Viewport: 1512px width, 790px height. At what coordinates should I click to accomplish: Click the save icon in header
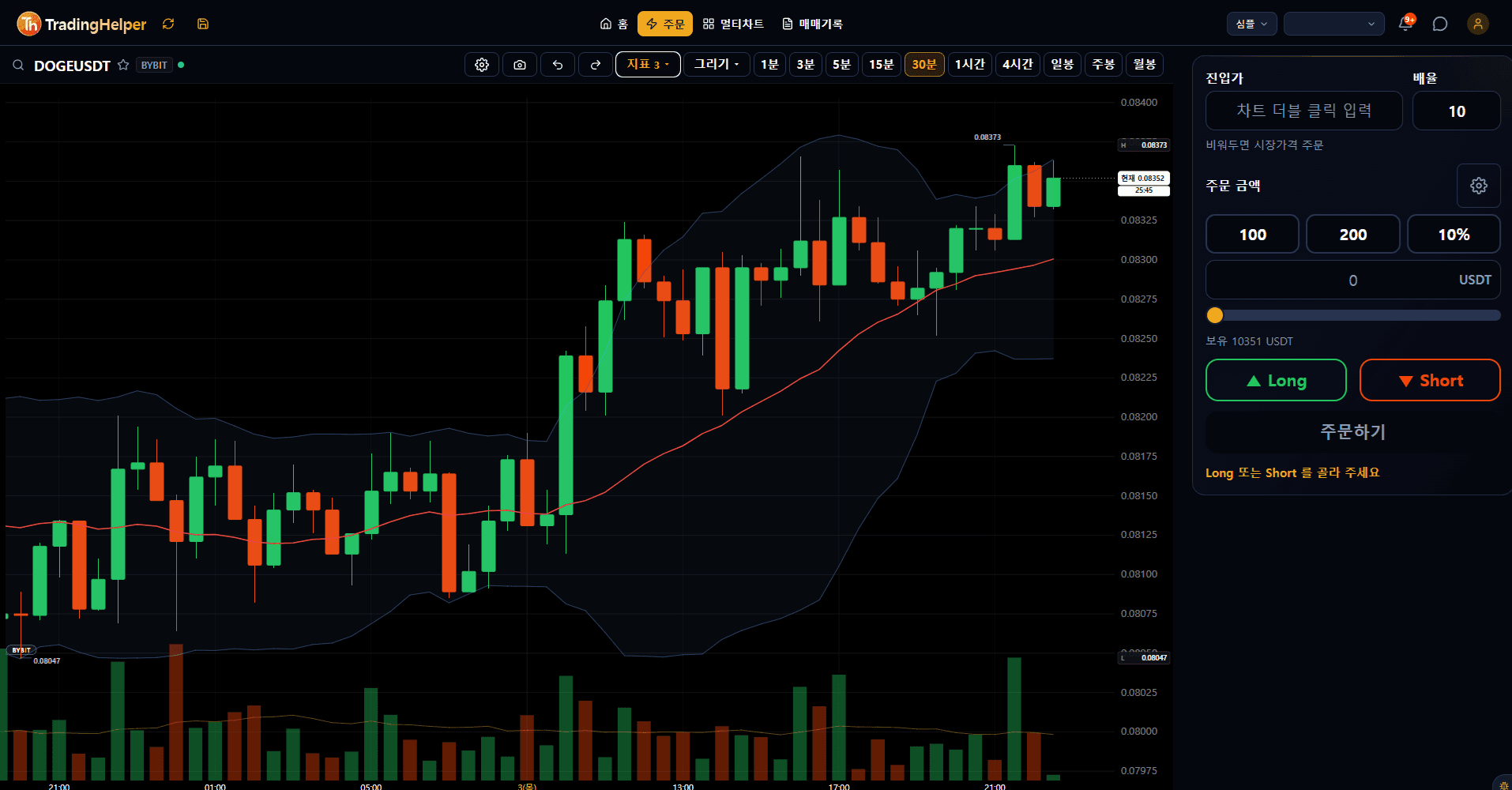203,24
